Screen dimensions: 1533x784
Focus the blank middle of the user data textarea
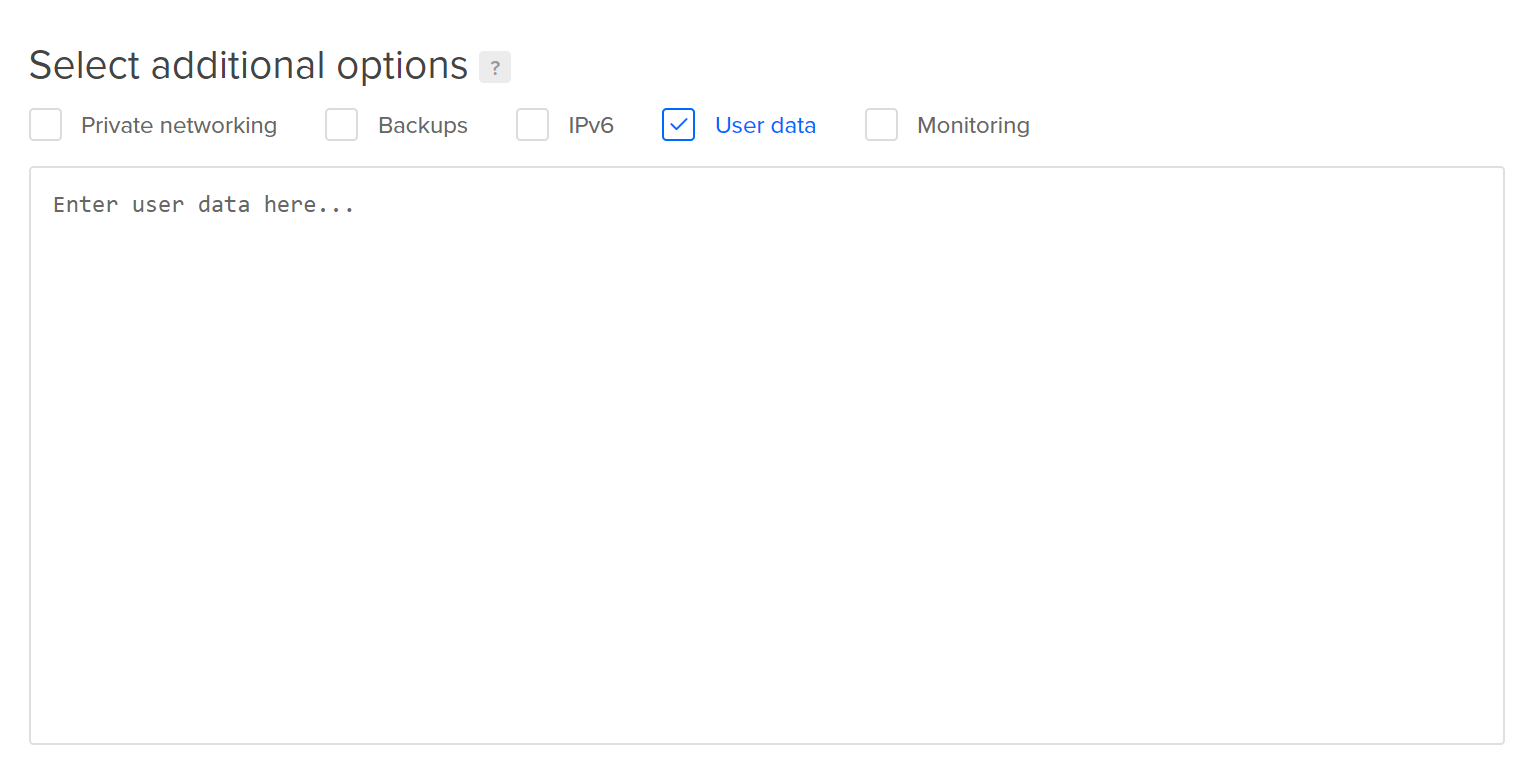[767, 456]
